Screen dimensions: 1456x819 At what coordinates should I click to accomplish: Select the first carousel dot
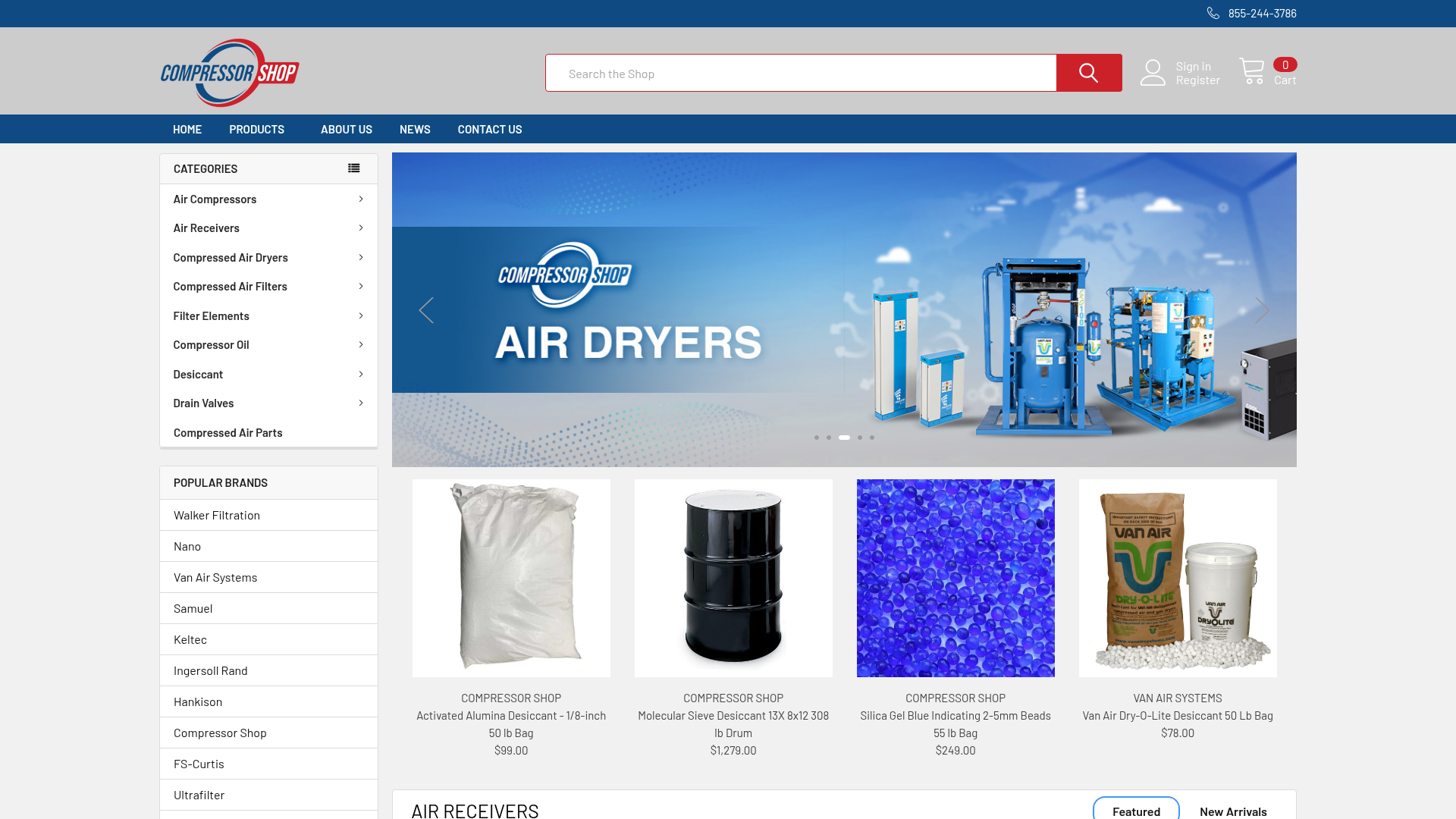[x=817, y=438]
